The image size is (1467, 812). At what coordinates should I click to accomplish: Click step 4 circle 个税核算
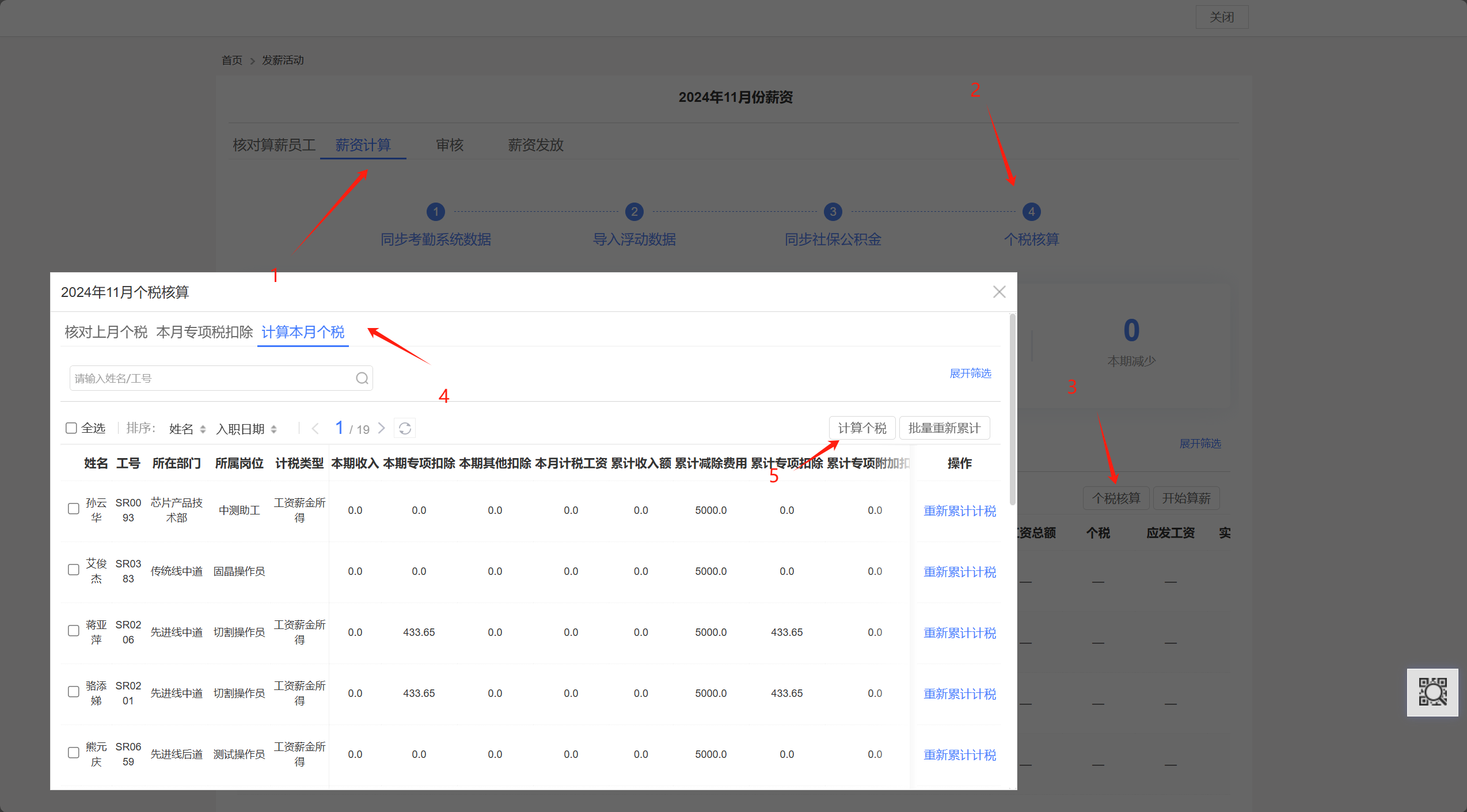coord(1031,212)
